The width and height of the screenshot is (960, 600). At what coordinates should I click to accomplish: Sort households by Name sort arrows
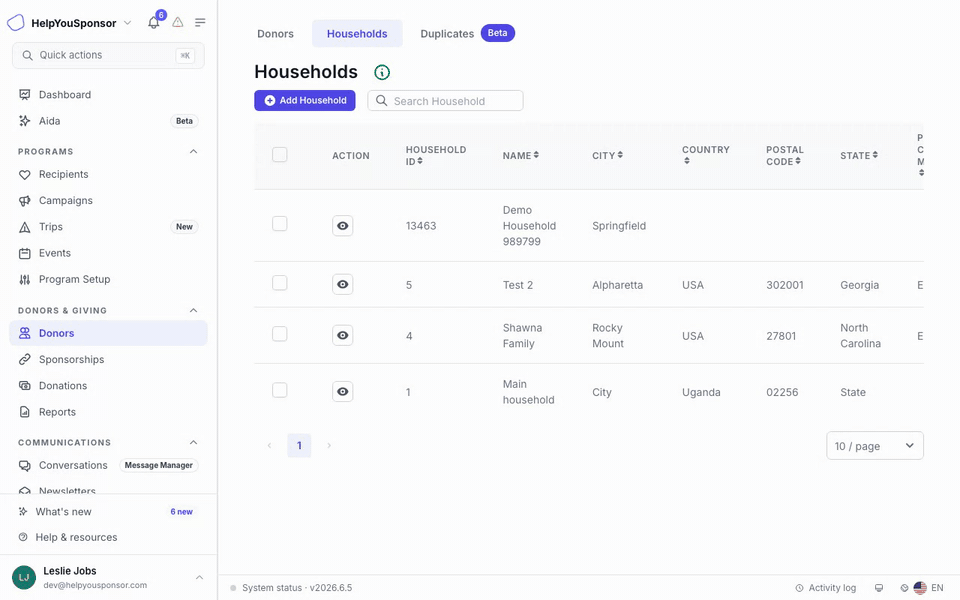point(536,155)
